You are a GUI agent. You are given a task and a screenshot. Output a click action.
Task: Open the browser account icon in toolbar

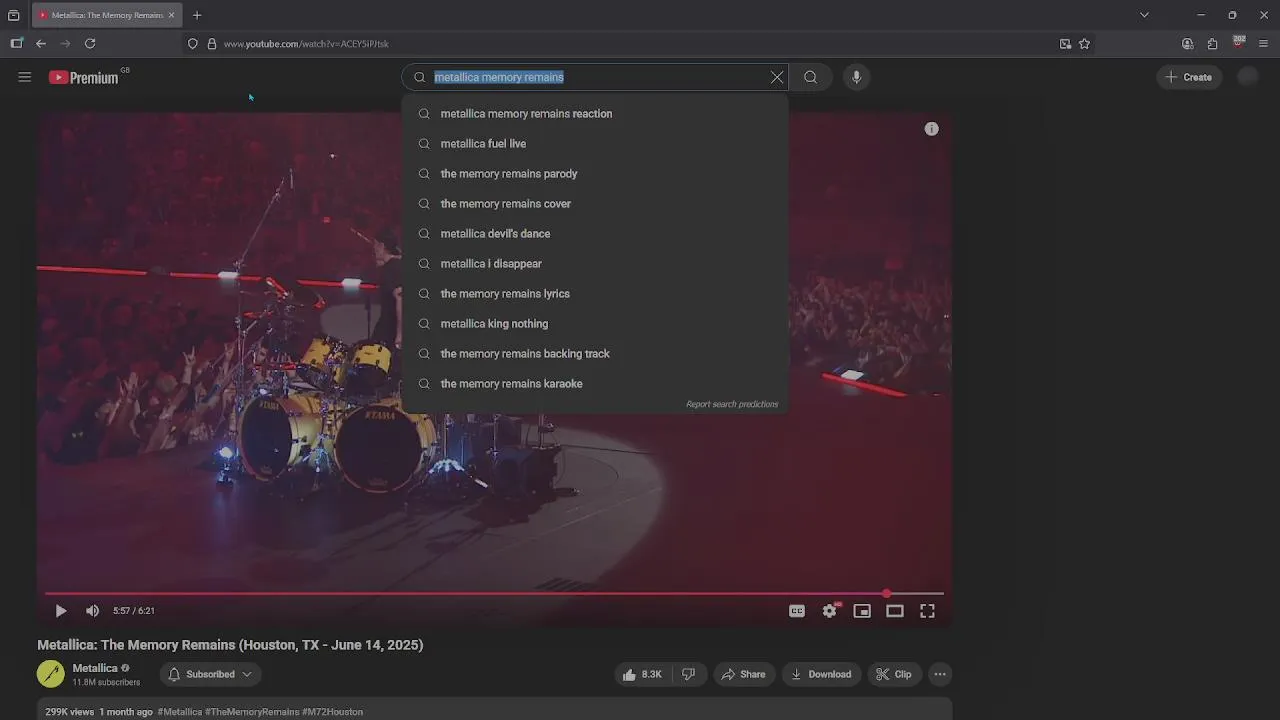1187,44
